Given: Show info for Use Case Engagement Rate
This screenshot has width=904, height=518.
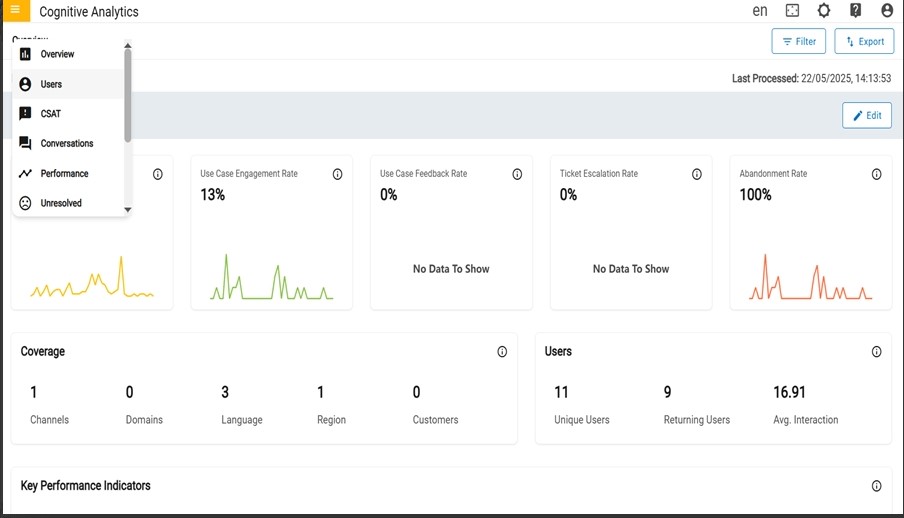Looking at the screenshot, I should (337, 174).
